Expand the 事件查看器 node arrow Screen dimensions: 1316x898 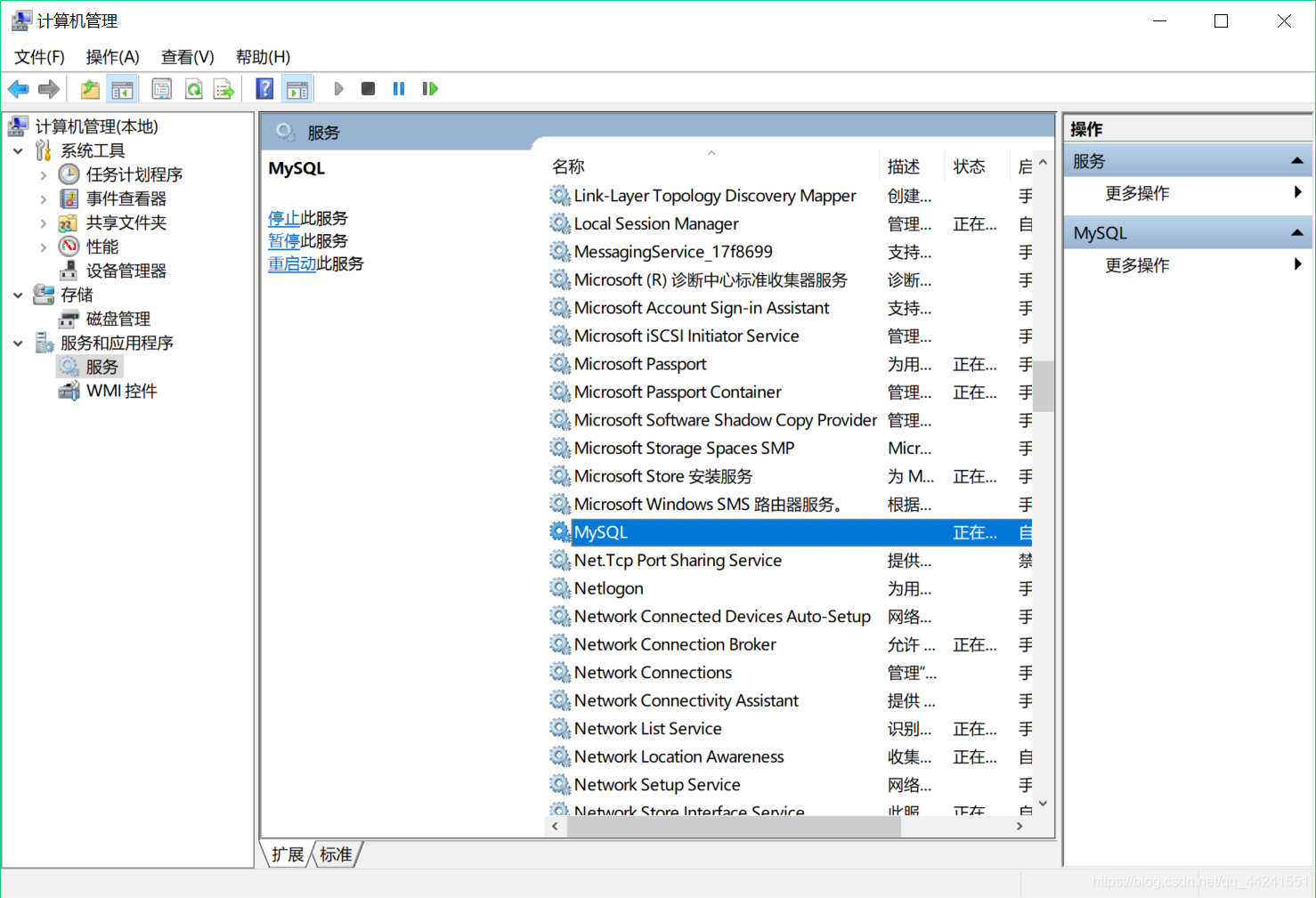[44, 199]
